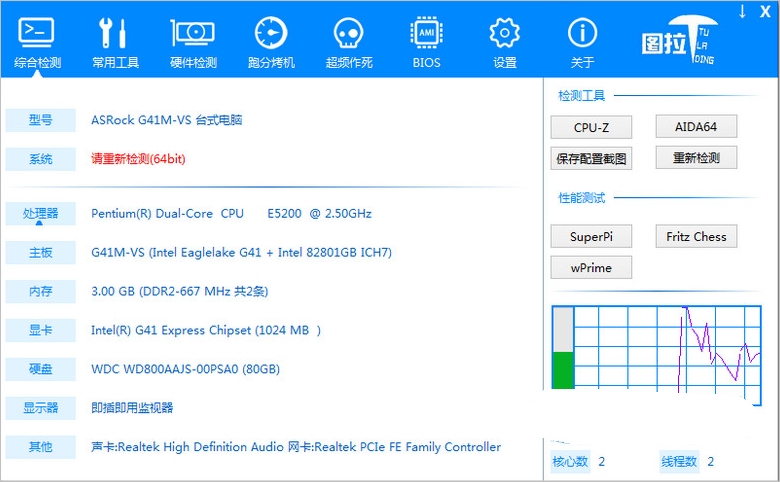The height and width of the screenshot is (482, 780).
Task: Open the BIOS chip tab
Action: coord(426,43)
